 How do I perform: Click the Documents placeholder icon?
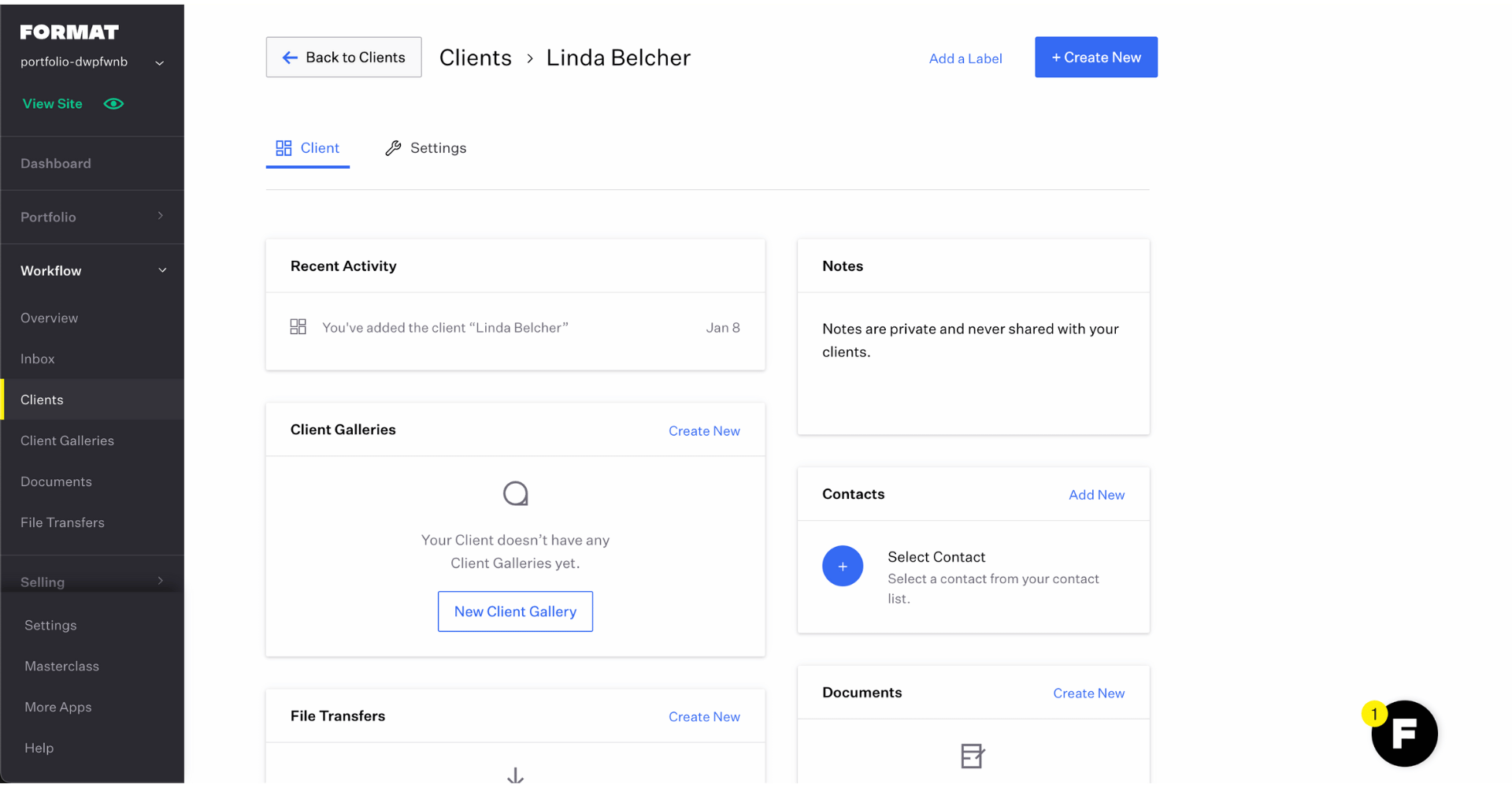pos(973,756)
